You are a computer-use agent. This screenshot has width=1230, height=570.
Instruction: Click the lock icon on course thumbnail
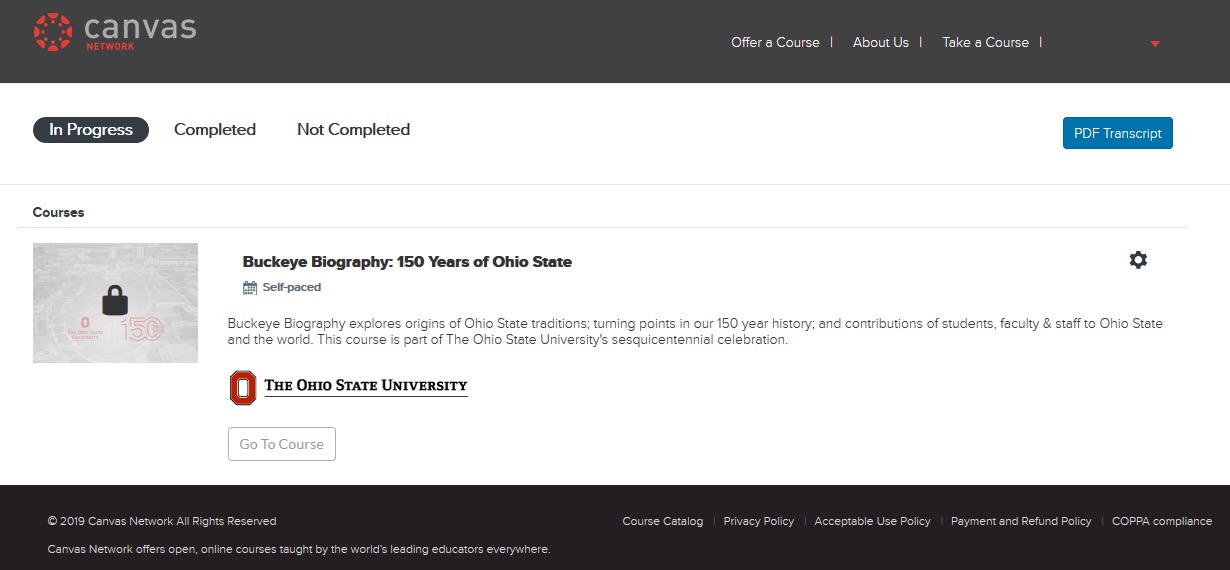(x=116, y=301)
